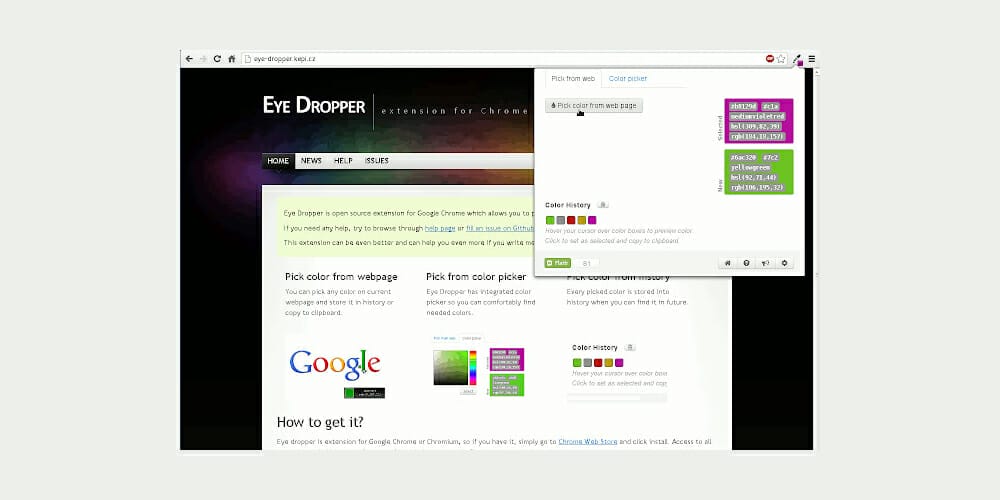This screenshot has width=1000, height=500.
Task: Click the Color History screenshot thumbnail on page
Action: (x=617, y=372)
